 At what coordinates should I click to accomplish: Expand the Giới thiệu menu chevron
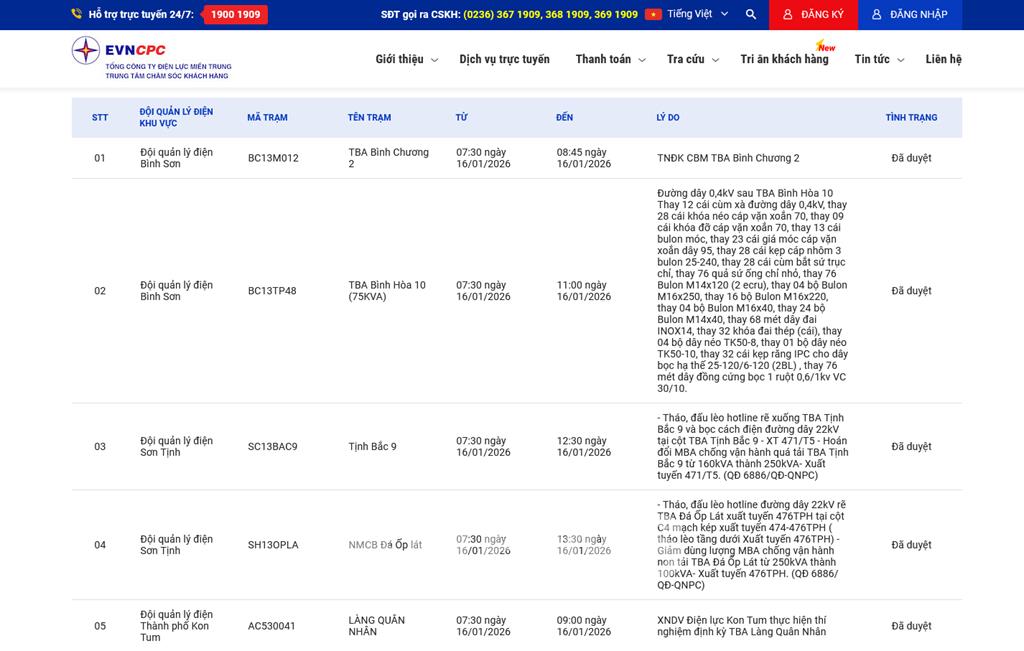434,60
